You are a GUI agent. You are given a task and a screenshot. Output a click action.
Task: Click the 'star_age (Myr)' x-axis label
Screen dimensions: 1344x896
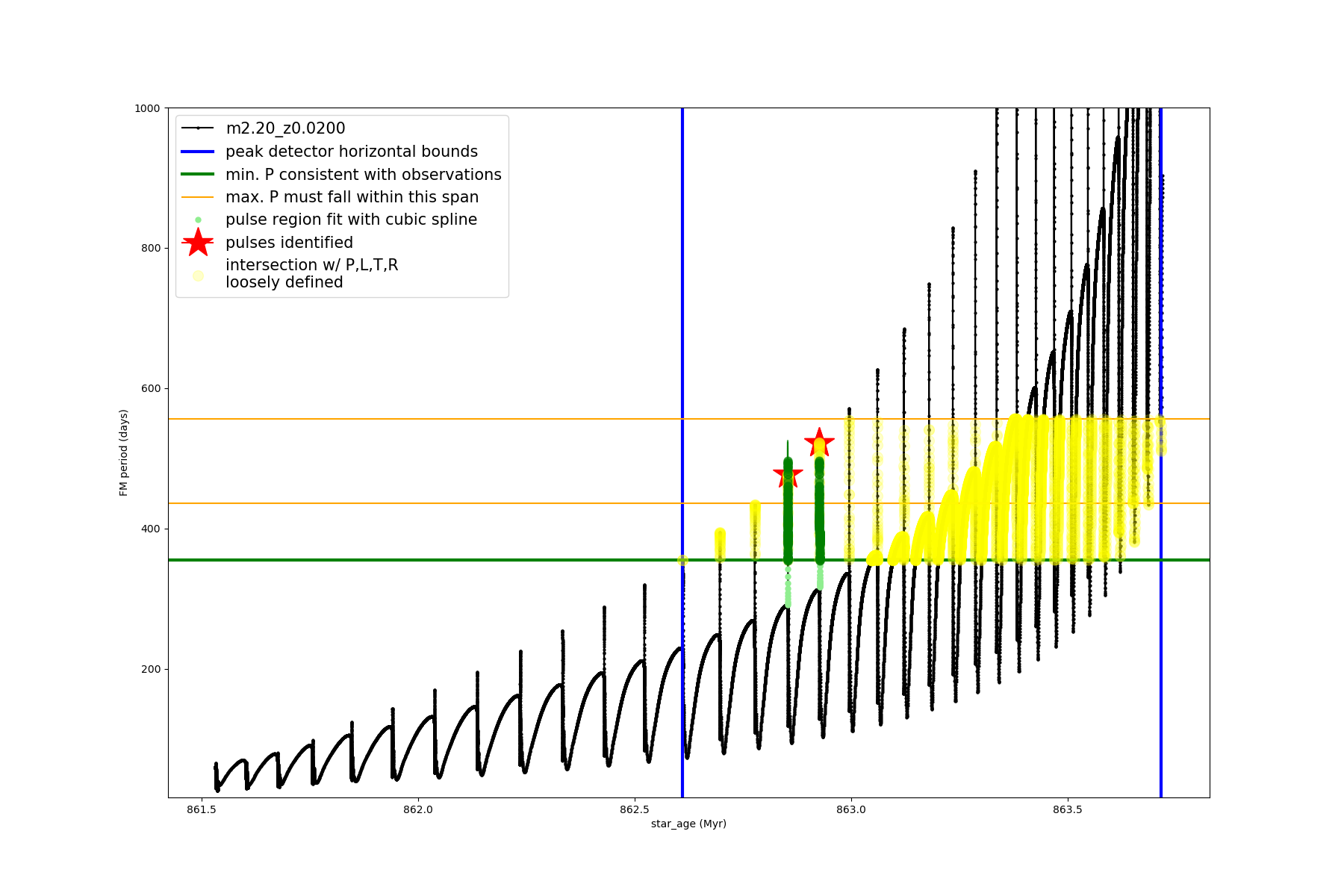click(688, 824)
